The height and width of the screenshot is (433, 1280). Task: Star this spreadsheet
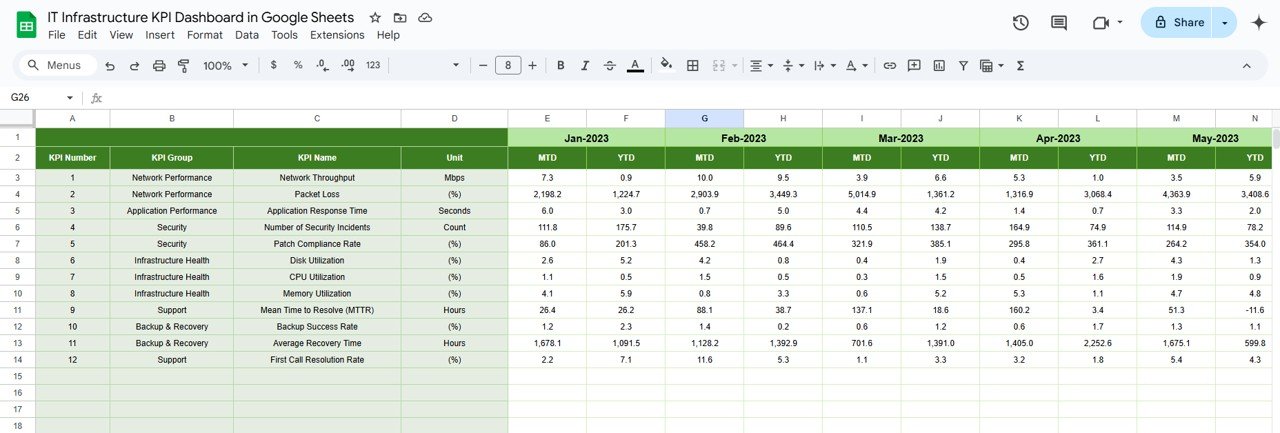[x=375, y=18]
